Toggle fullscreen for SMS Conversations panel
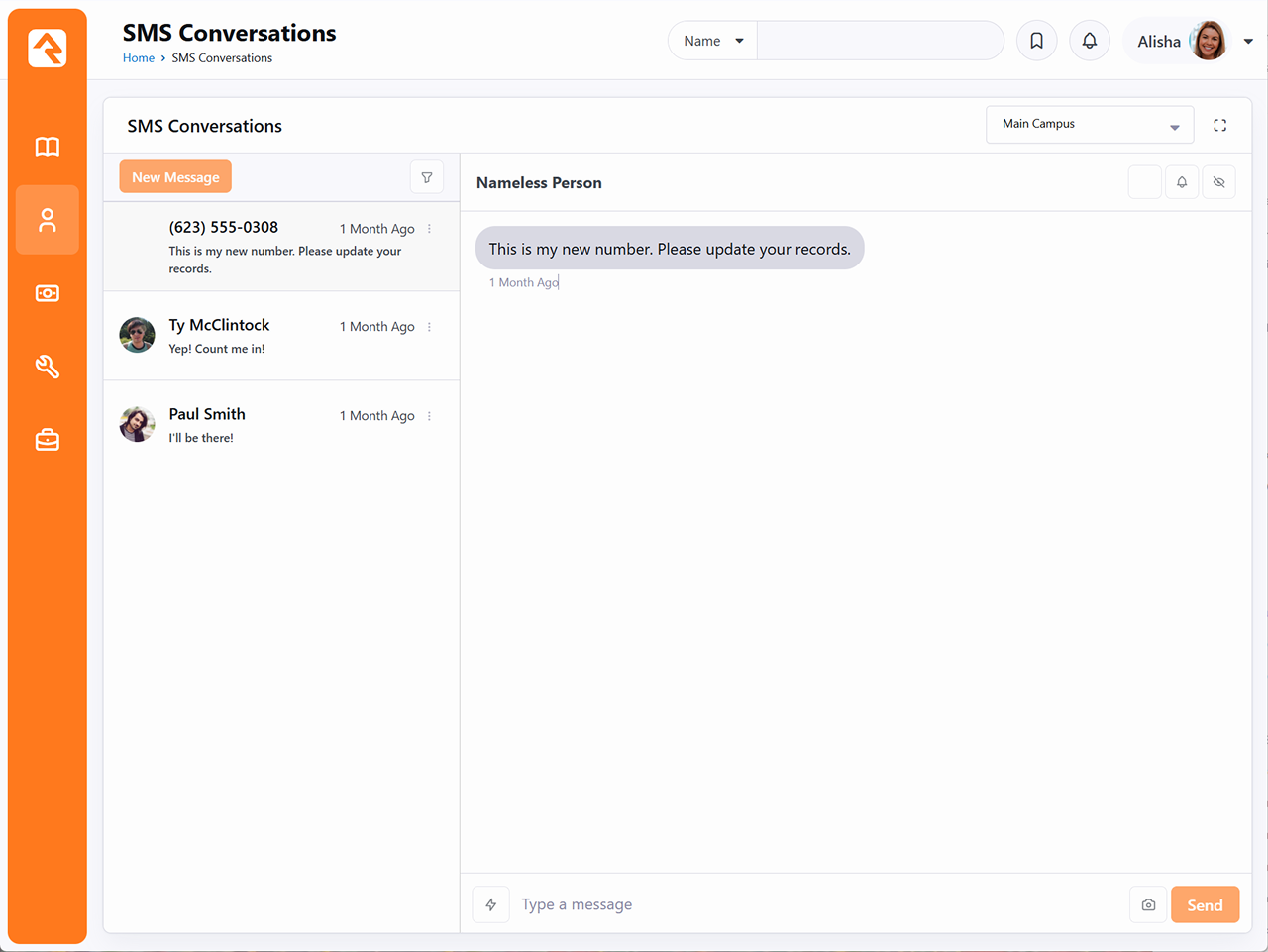This screenshot has width=1268, height=952. point(1219,125)
